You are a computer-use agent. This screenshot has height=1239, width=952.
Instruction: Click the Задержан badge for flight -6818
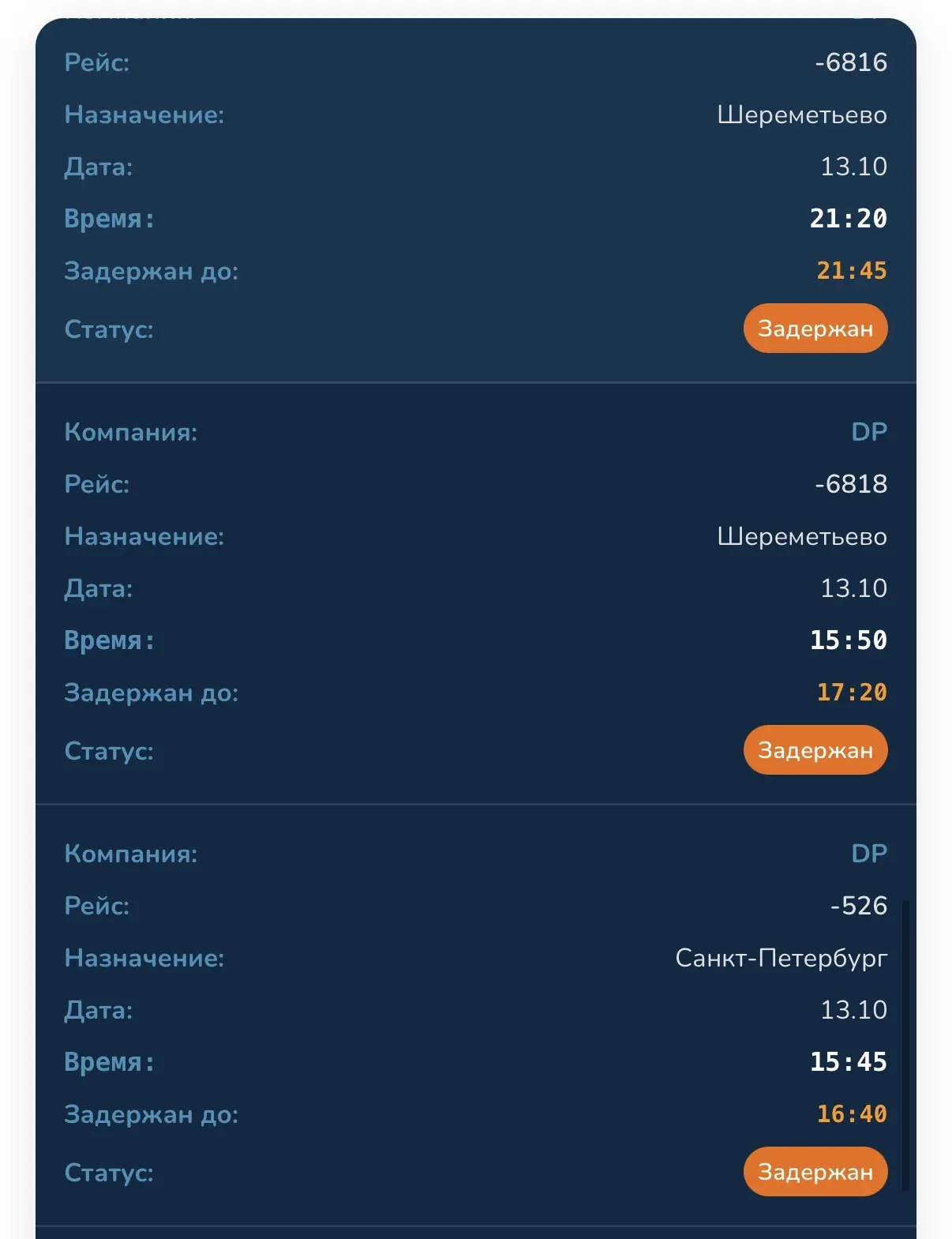(x=815, y=750)
